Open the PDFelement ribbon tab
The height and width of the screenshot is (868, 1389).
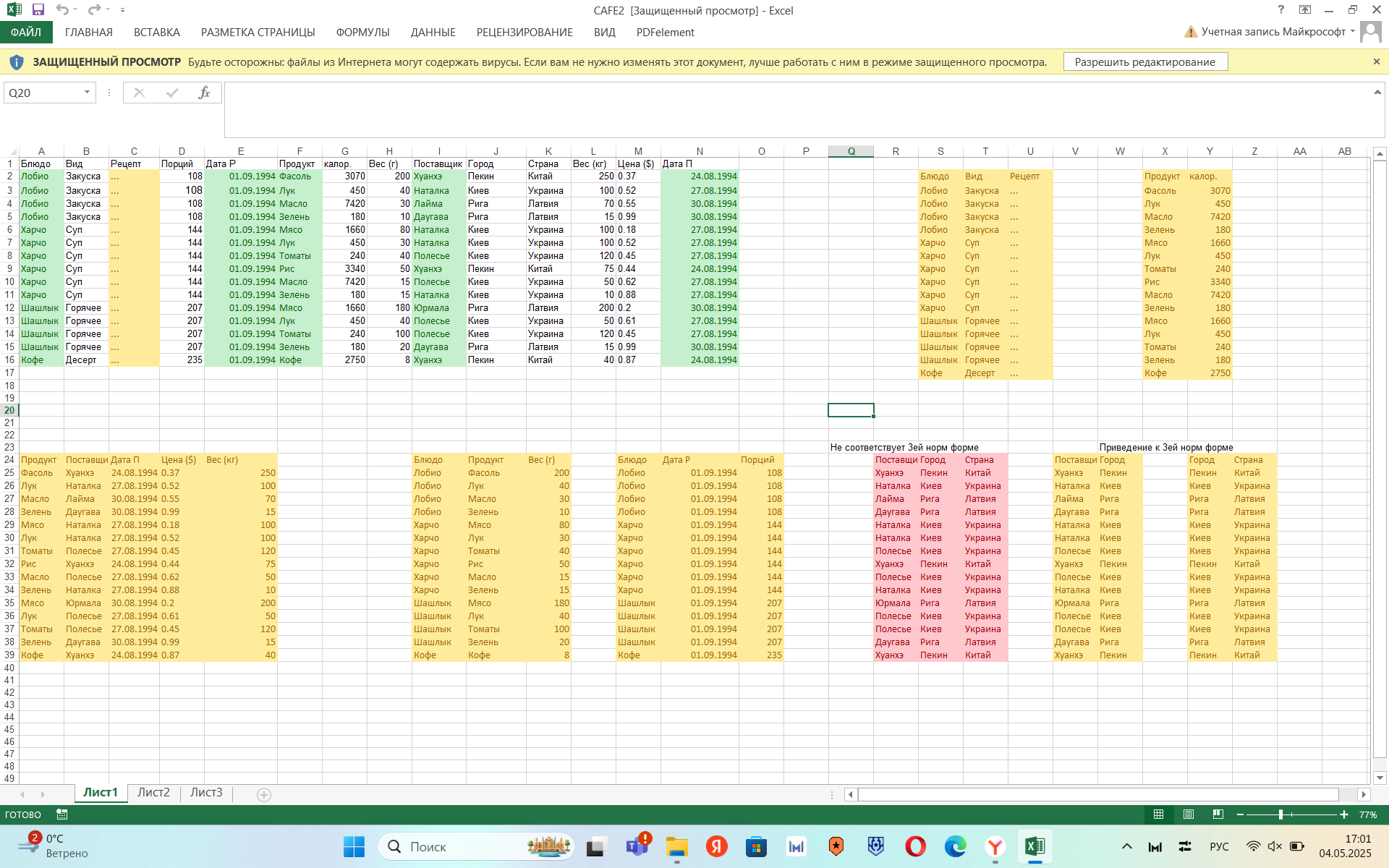point(666,32)
